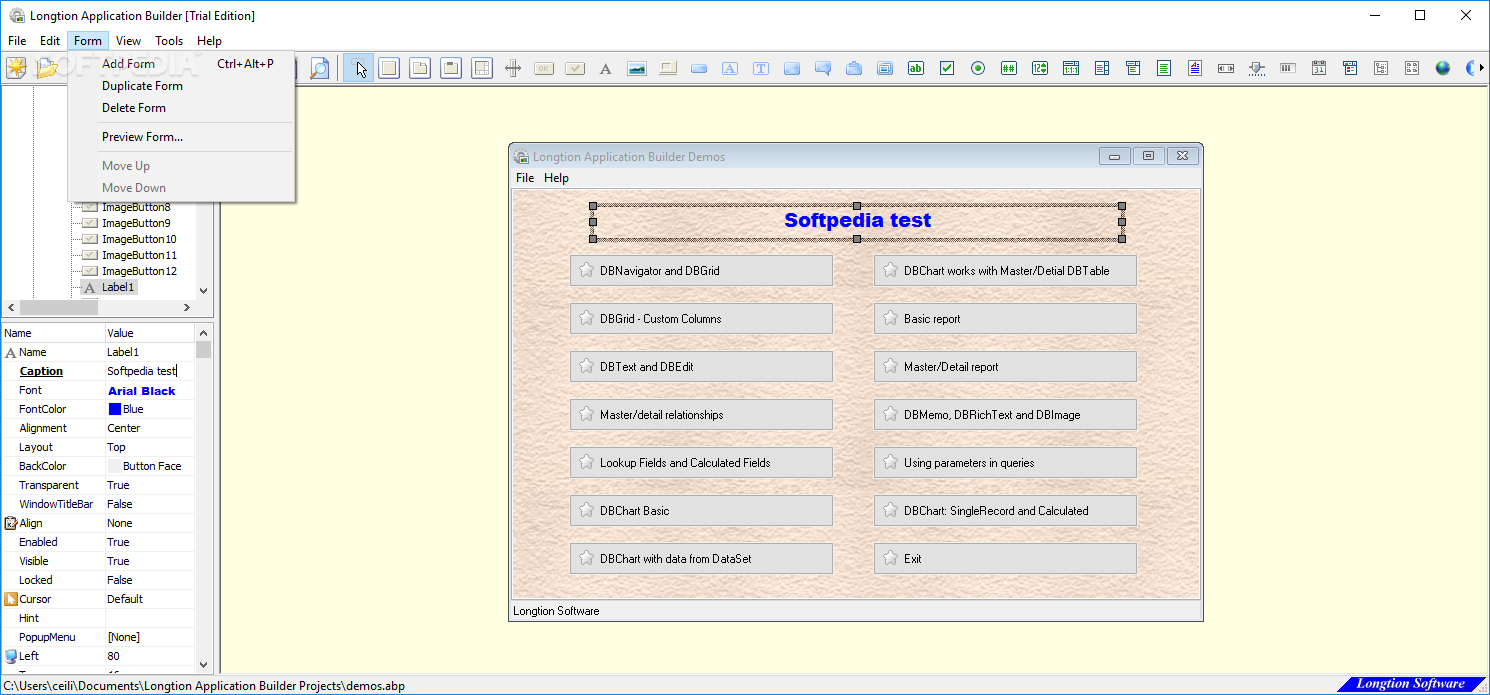
Task: Select the horizontal ScrollBar component tool
Action: (1226, 68)
